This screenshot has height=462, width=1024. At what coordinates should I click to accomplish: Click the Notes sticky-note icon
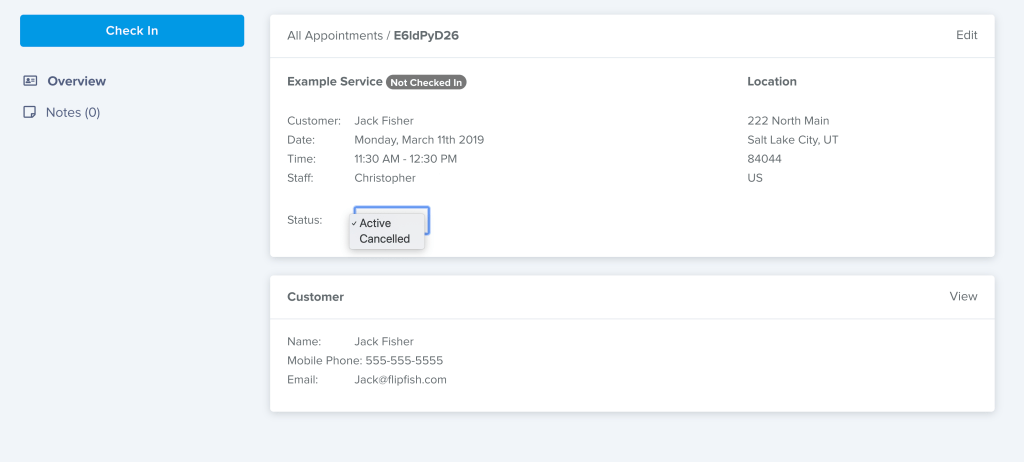coord(30,112)
